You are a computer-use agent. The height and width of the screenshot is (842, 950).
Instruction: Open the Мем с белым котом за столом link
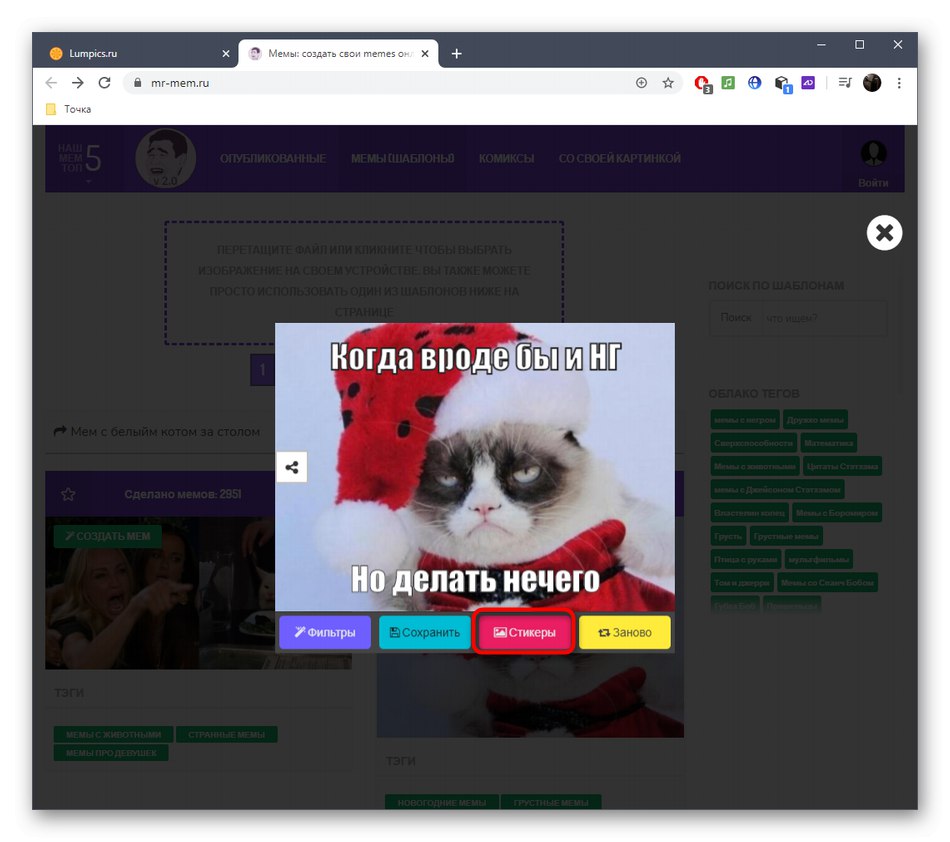click(x=157, y=431)
